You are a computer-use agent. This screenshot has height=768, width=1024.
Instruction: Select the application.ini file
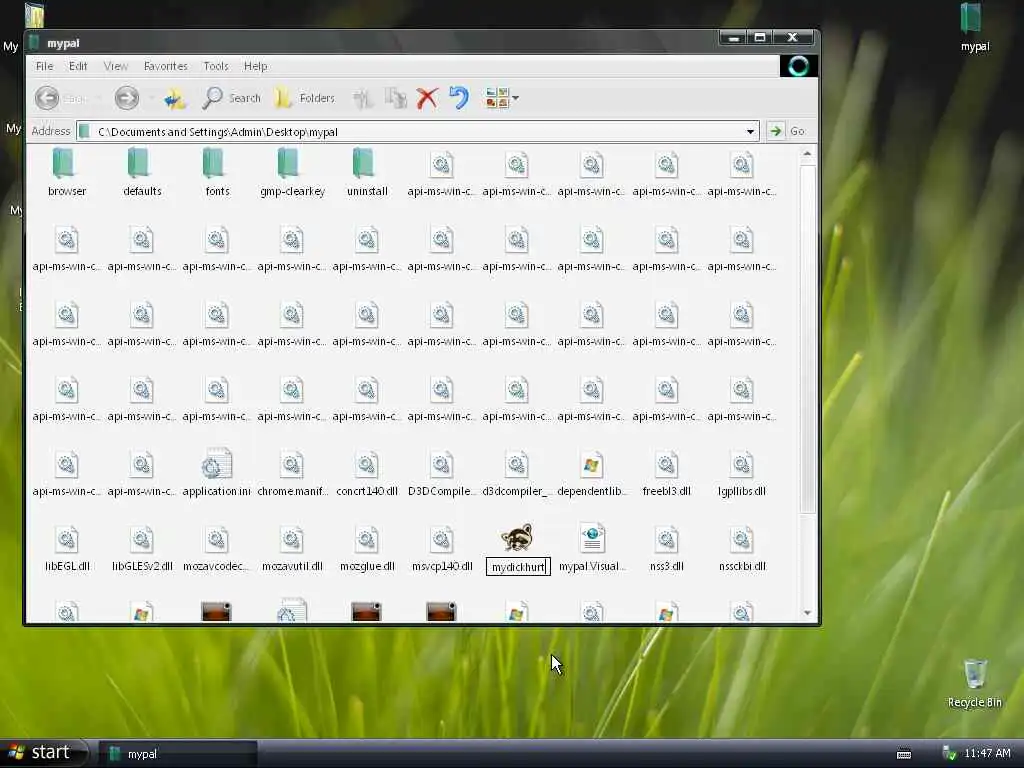(217, 473)
